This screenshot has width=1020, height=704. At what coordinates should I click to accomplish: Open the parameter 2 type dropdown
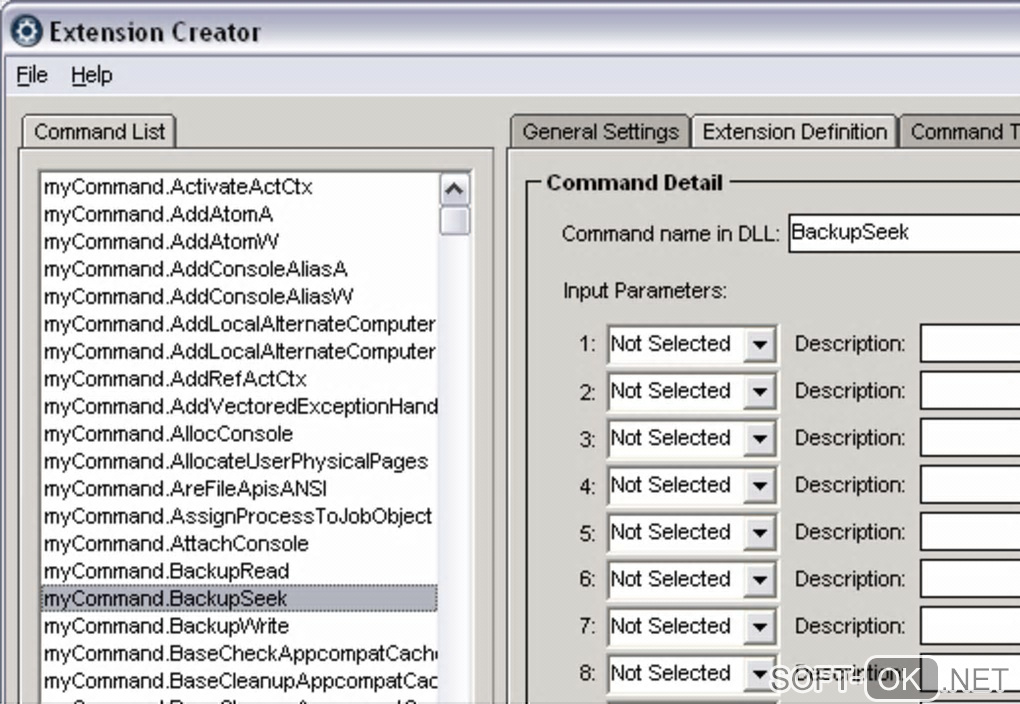tap(760, 392)
